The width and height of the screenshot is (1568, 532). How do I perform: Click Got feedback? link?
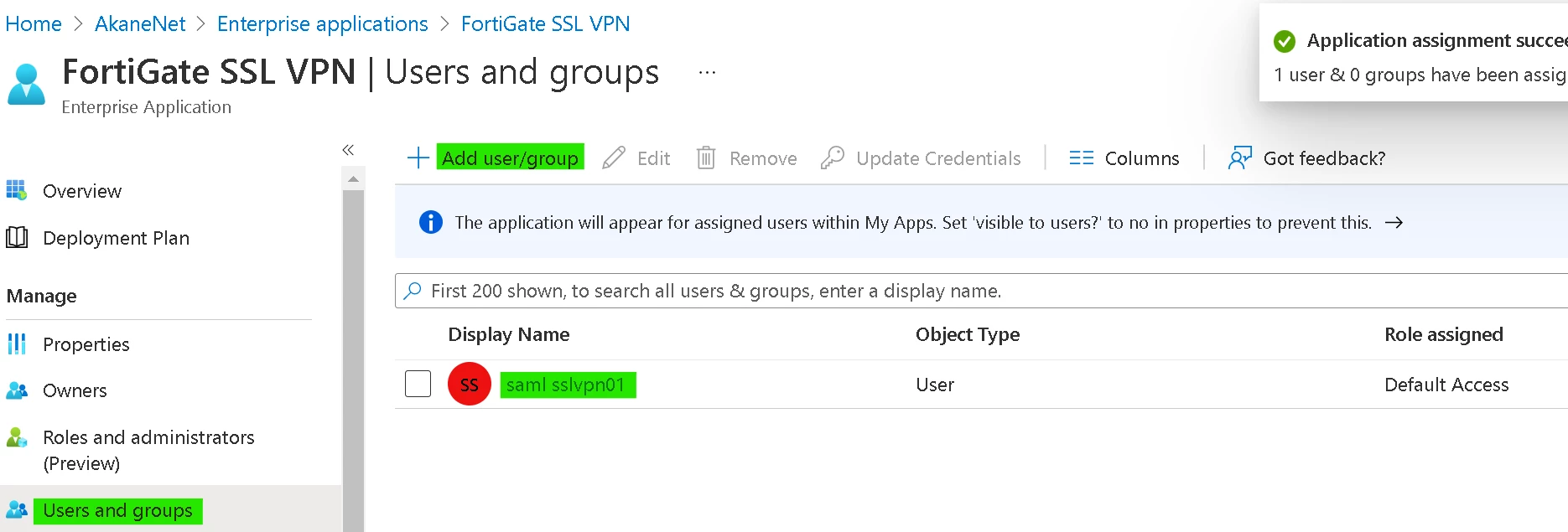tap(1324, 158)
